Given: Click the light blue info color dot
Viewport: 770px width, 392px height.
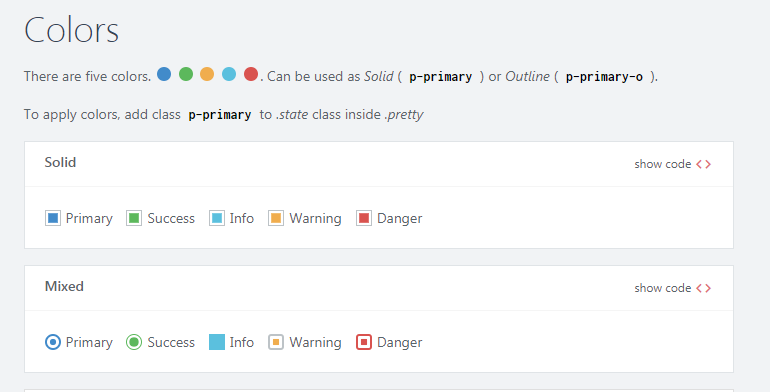Looking at the screenshot, I should tap(229, 74).
